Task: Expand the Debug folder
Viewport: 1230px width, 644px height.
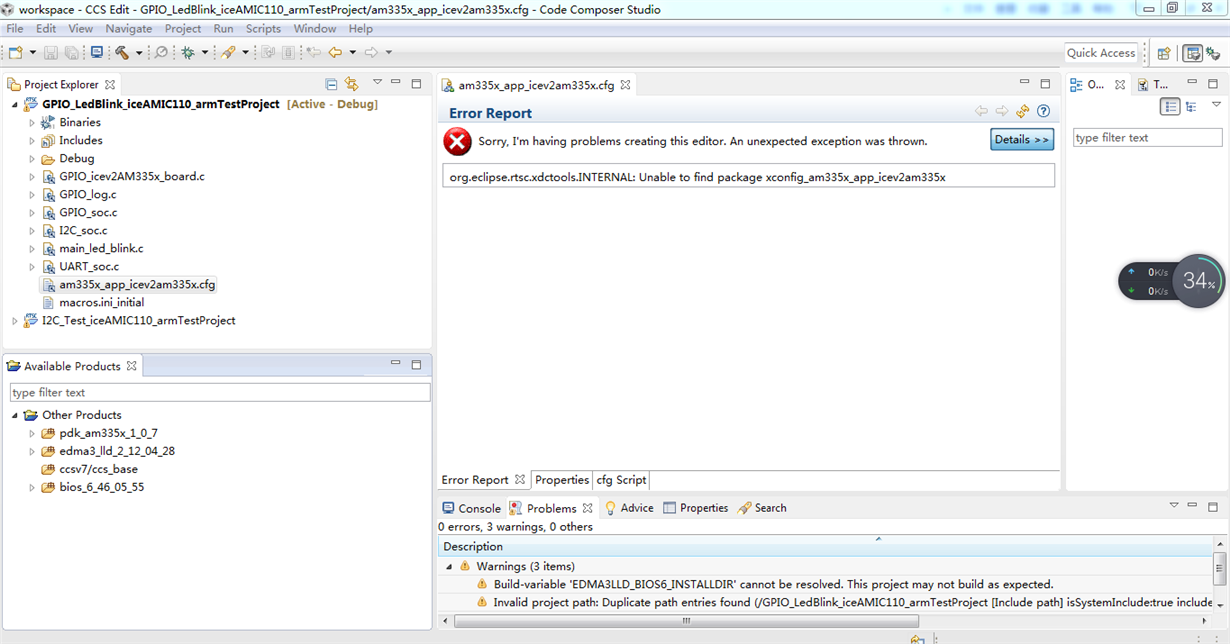Action: 32,159
